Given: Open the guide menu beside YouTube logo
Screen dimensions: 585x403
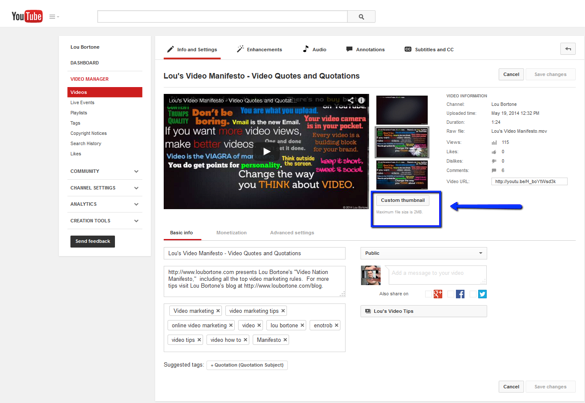Looking at the screenshot, I should [54, 17].
